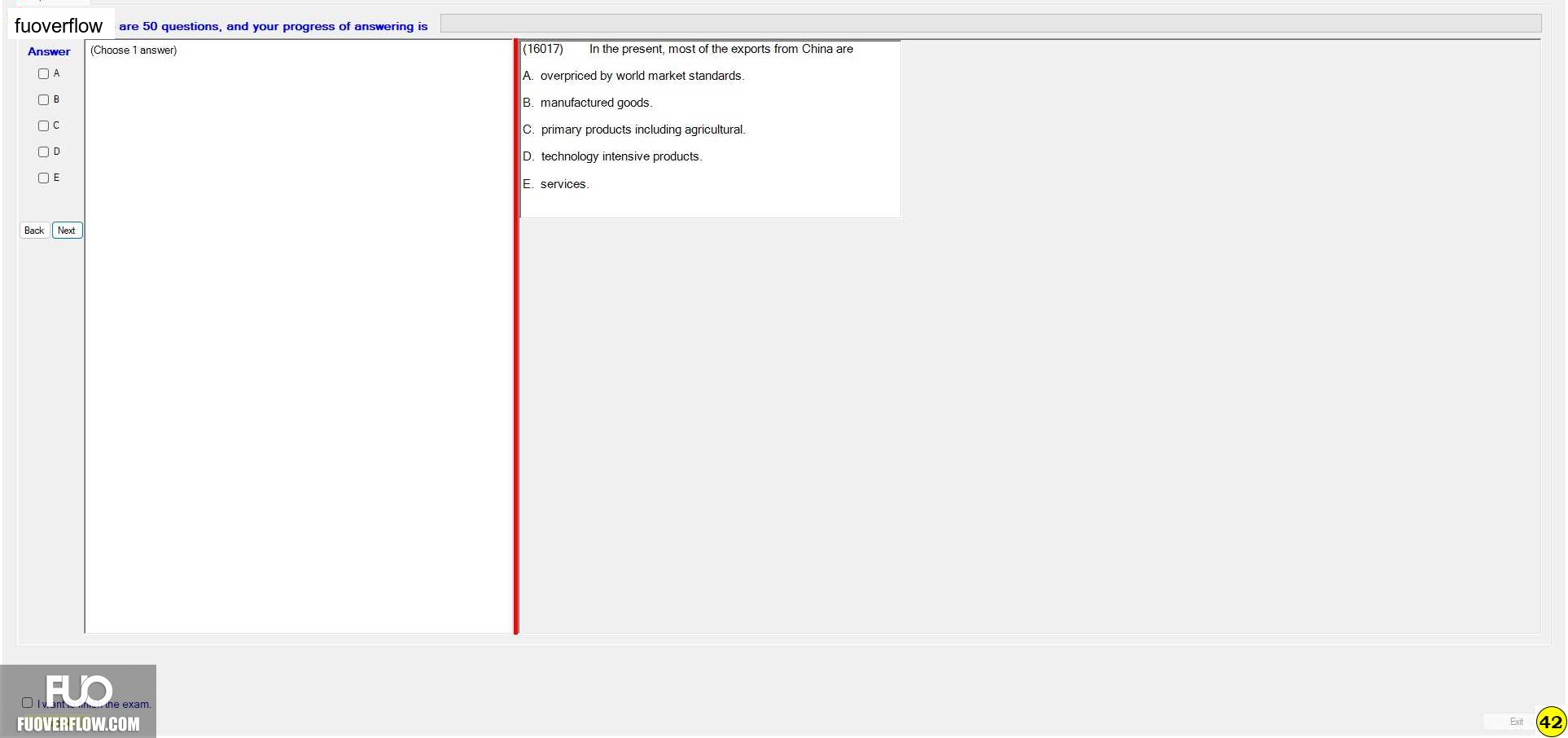Viewport: 1568px width, 738px height.
Task: Click answer text 'services'
Action: 565,184
